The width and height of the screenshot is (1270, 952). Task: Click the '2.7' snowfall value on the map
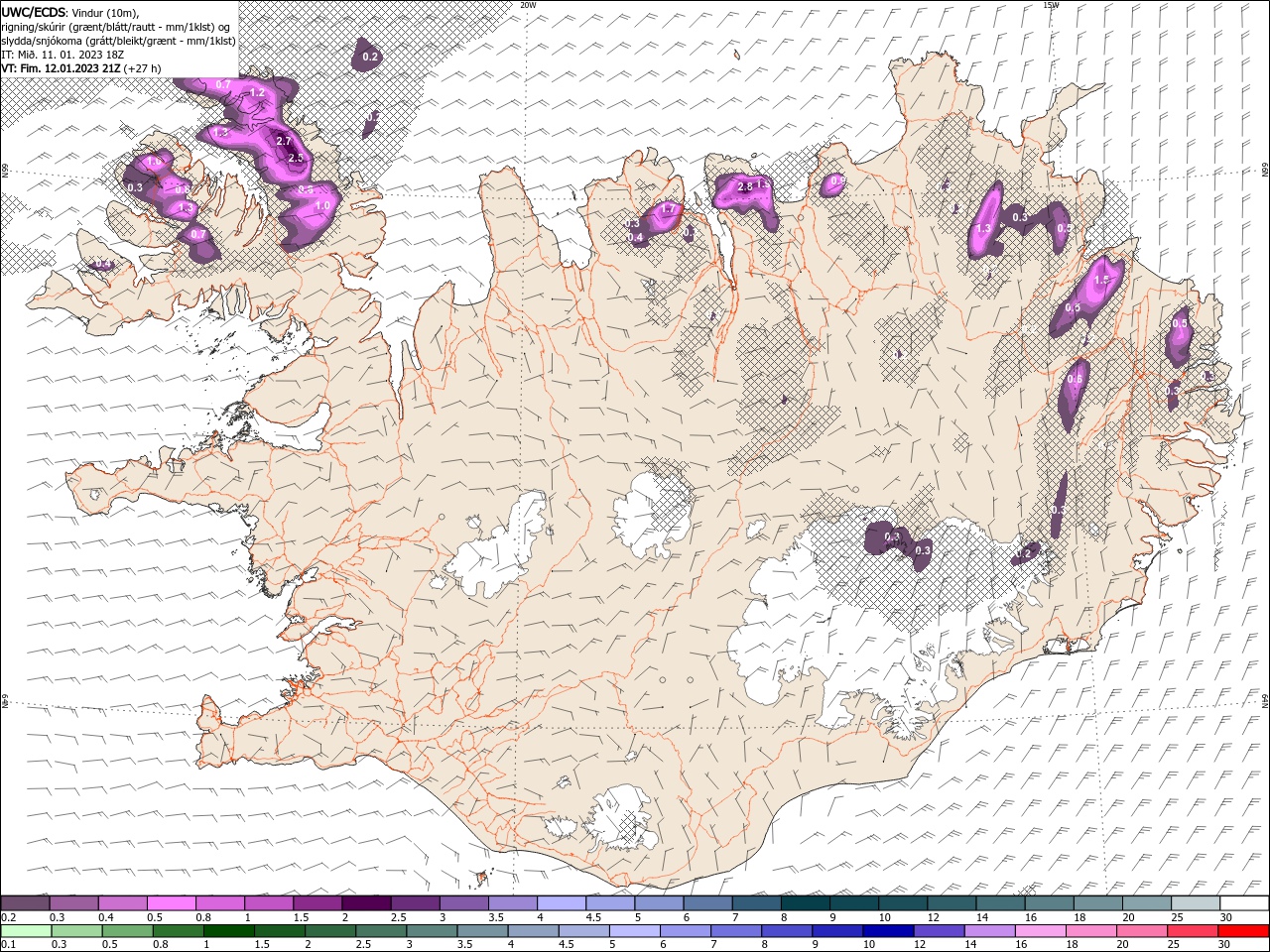tap(283, 142)
